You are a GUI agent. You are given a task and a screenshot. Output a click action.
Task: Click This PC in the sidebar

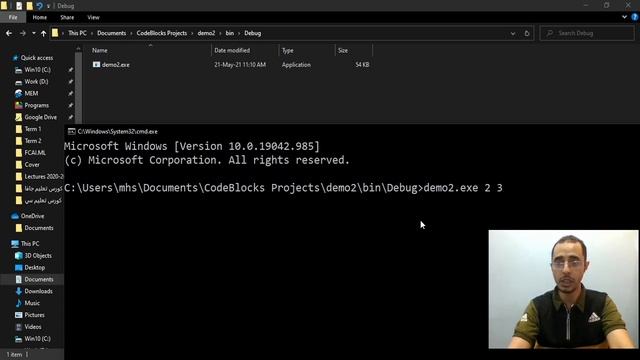pos(30,244)
